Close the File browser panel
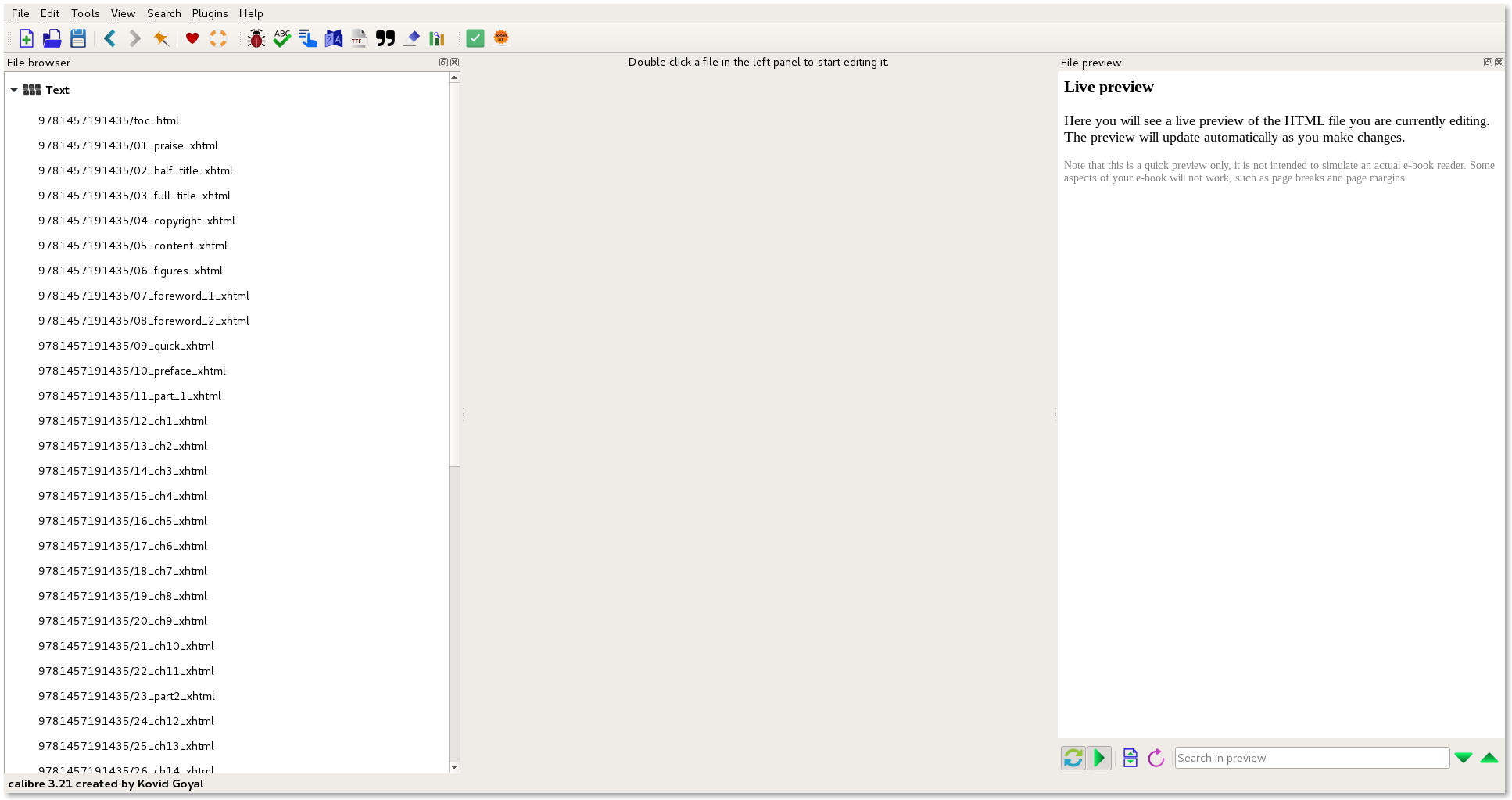Image resolution: width=1512 pixels, height=800 pixels. pos(454,63)
